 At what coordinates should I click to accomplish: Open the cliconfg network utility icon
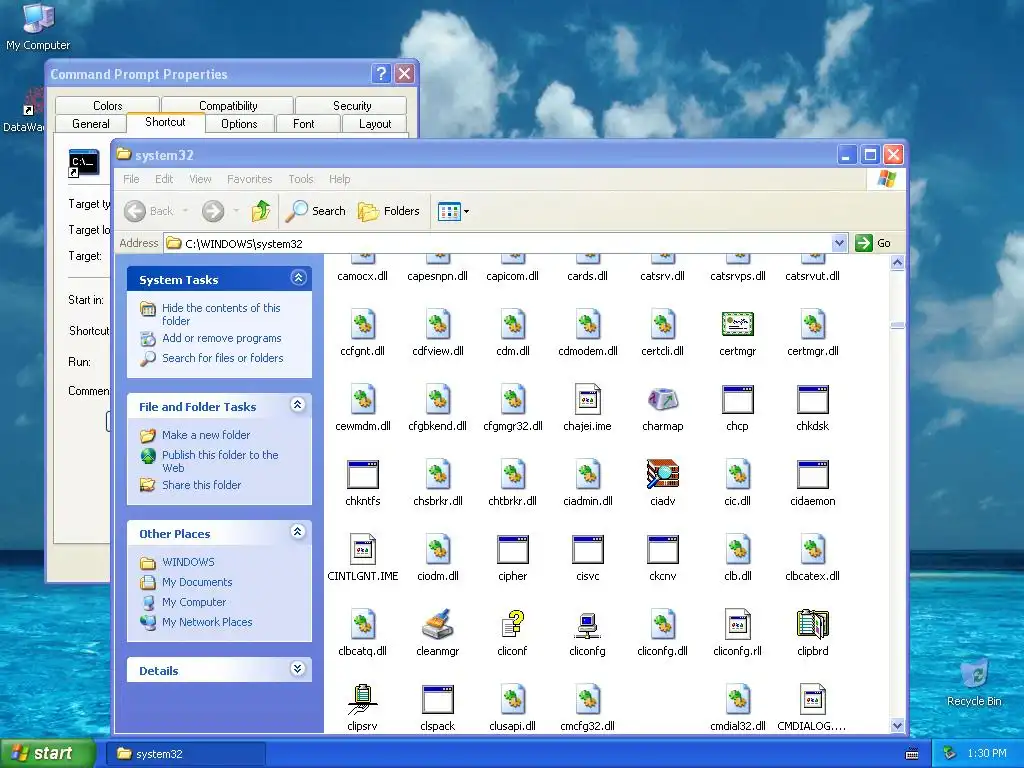pyautogui.click(x=587, y=625)
